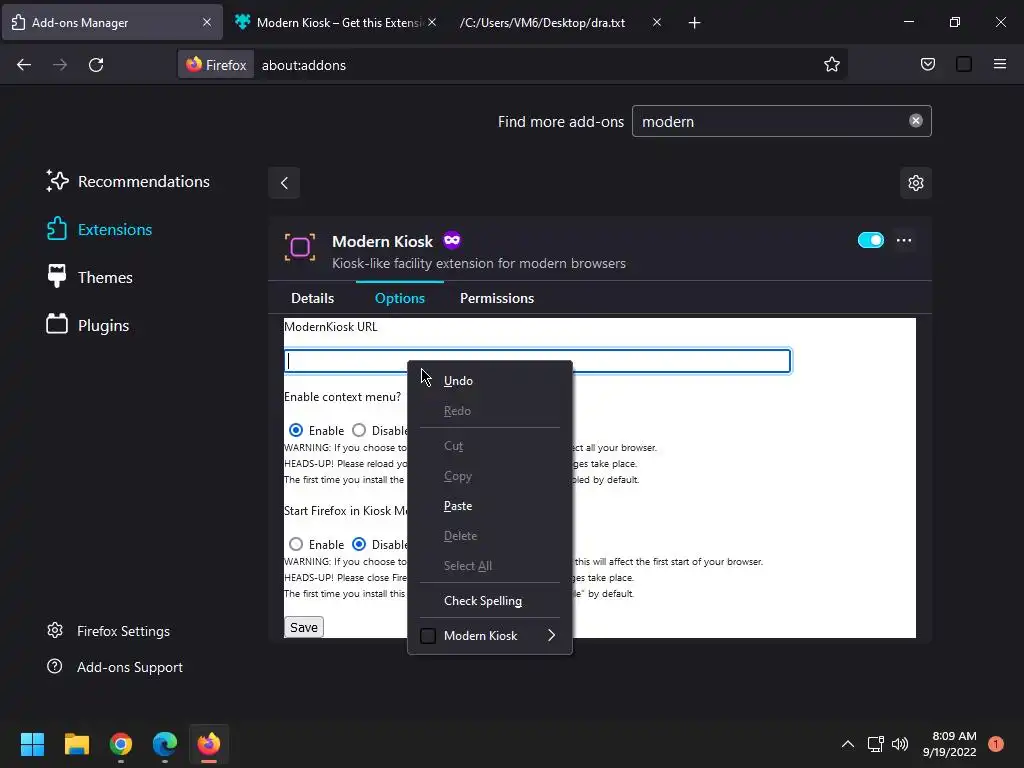Screen dimensions: 1024x768
Task: Open the Firefox hamburger application menu
Action: point(999,64)
